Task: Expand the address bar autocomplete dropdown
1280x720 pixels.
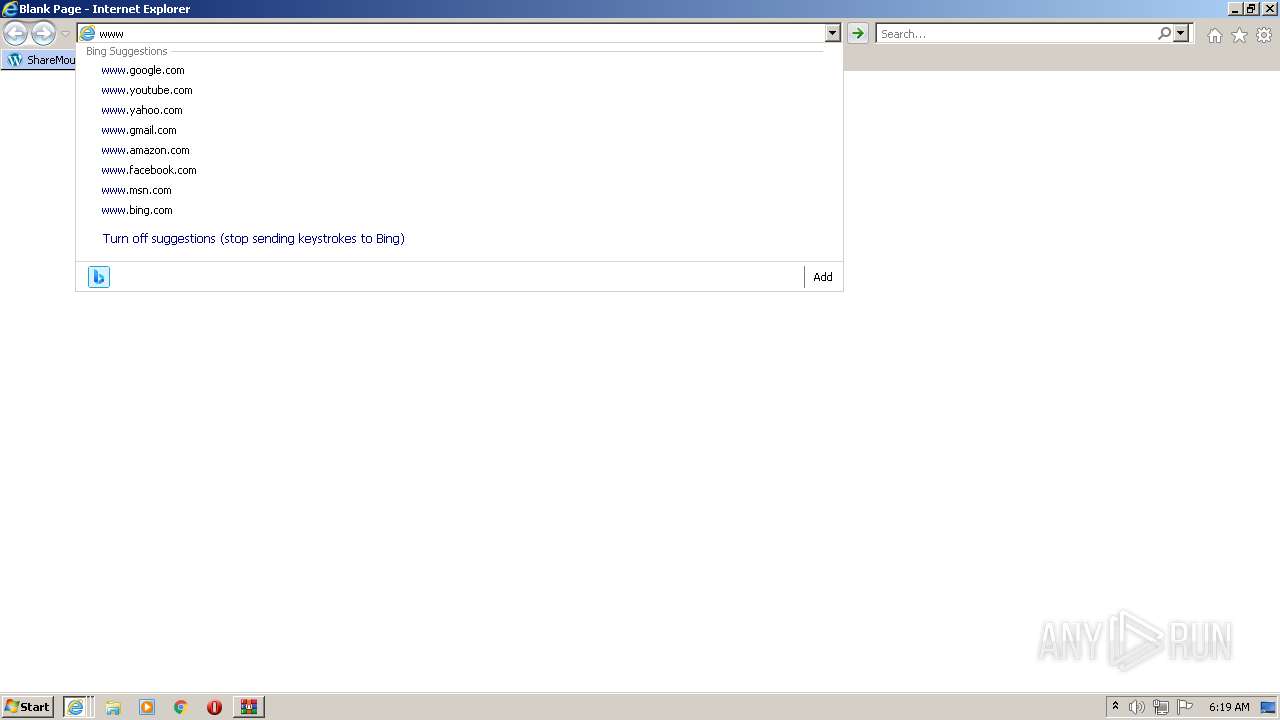Action: tap(833, 34)
